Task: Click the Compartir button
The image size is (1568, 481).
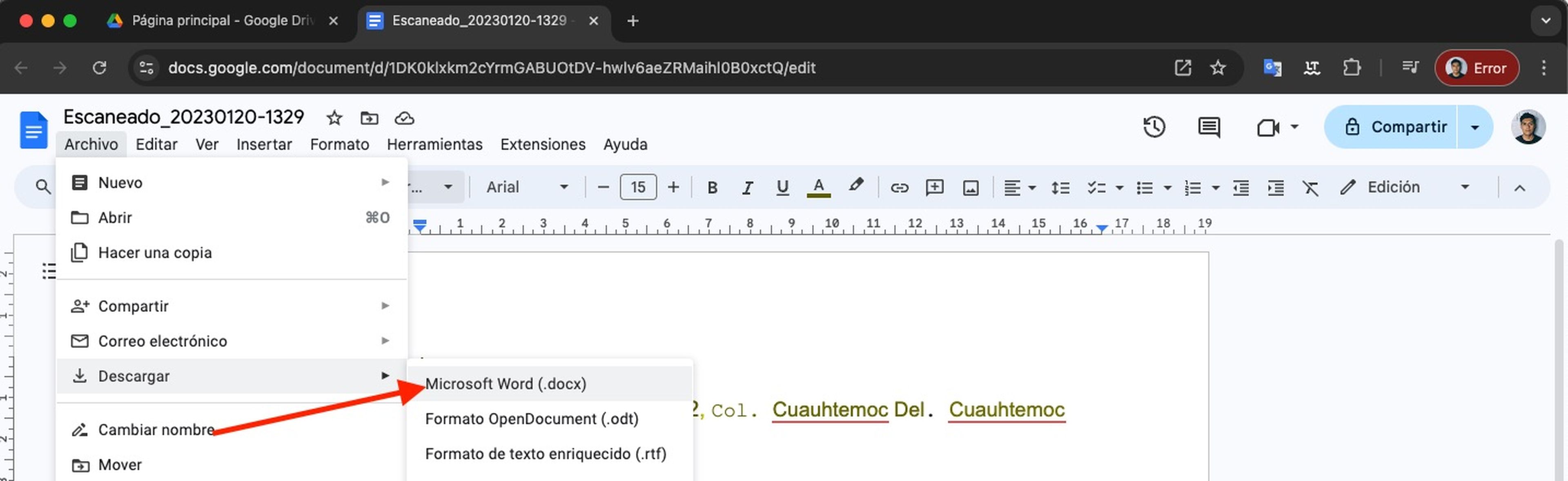Action: 1391,127
